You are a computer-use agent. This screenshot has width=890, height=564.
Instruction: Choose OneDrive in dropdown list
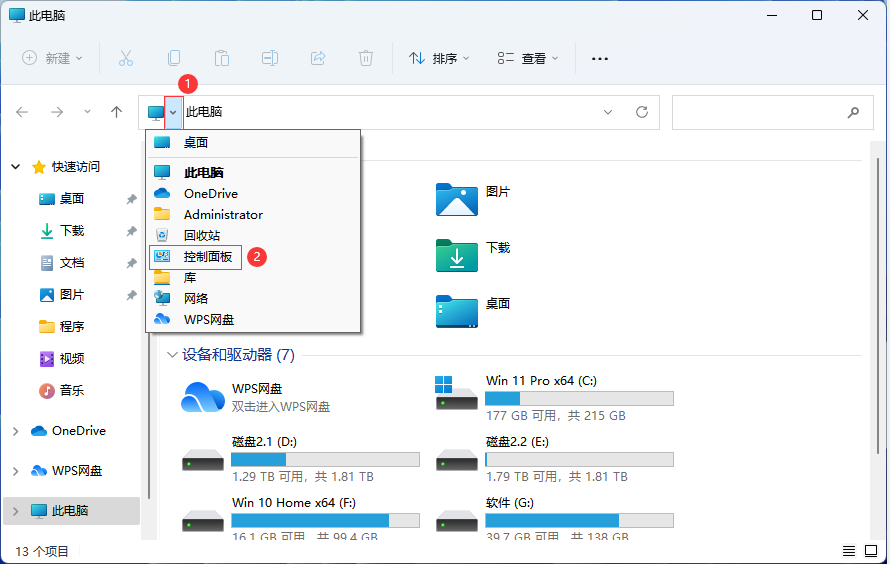[x=253, y=193]
